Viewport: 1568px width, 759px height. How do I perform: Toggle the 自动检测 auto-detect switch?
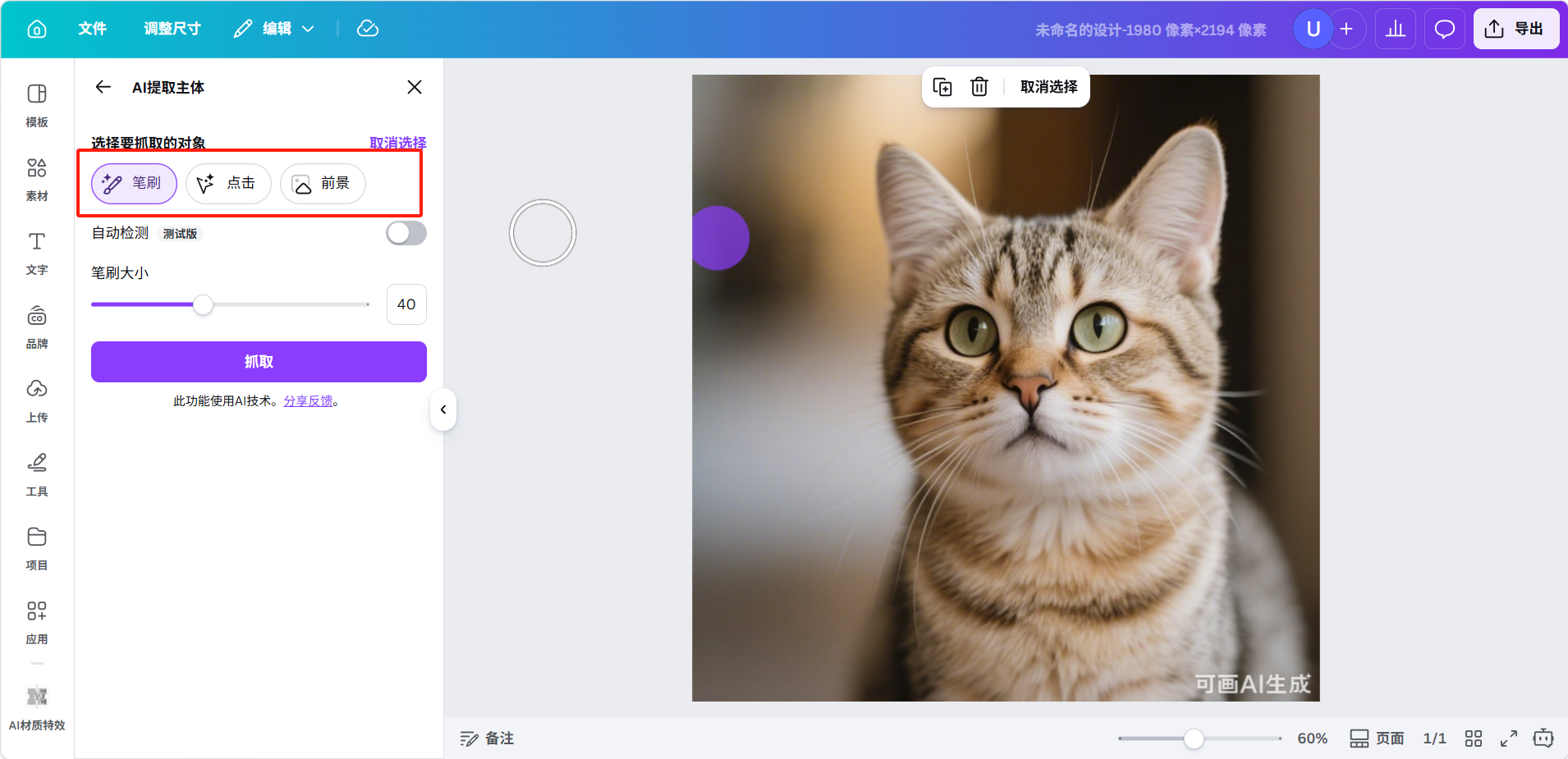(406, 233)
